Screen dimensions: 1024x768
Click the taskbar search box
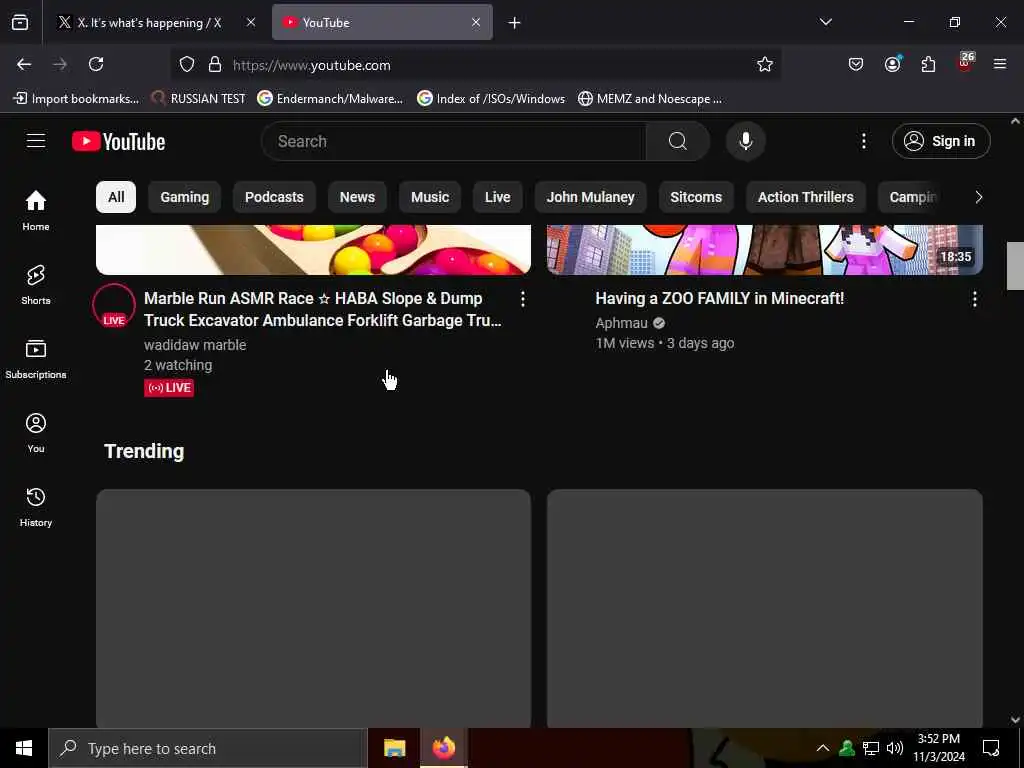click(x=208, y=748)
